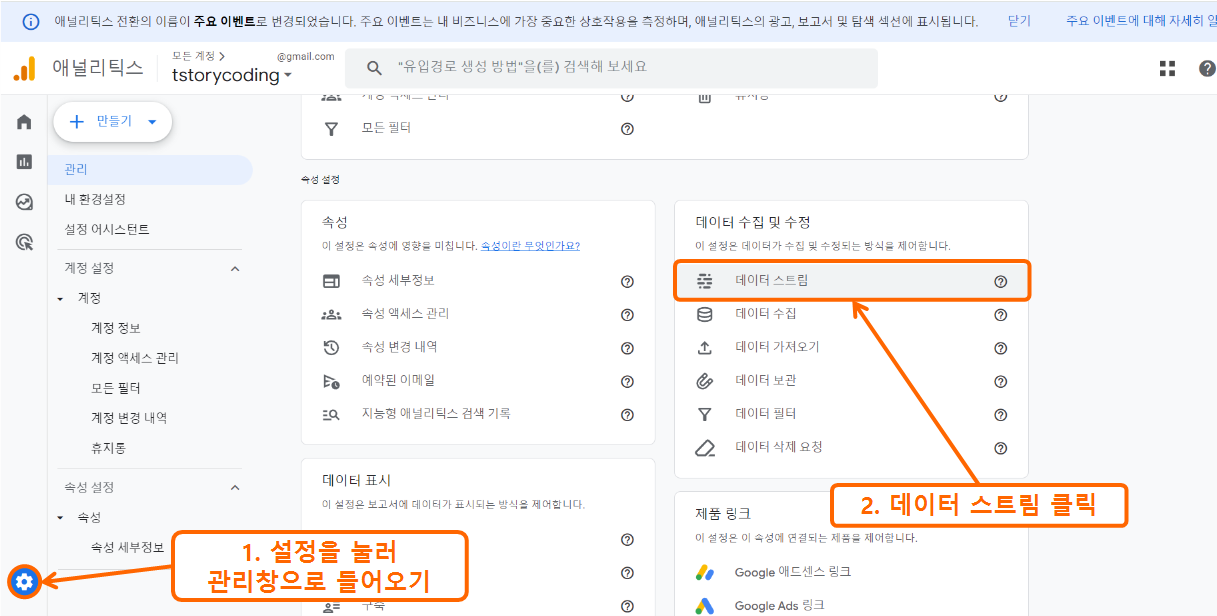This screenshot has width=1217, height=616.
Task: Click the settings gear in sidebar
Action: tap(23, 581)
